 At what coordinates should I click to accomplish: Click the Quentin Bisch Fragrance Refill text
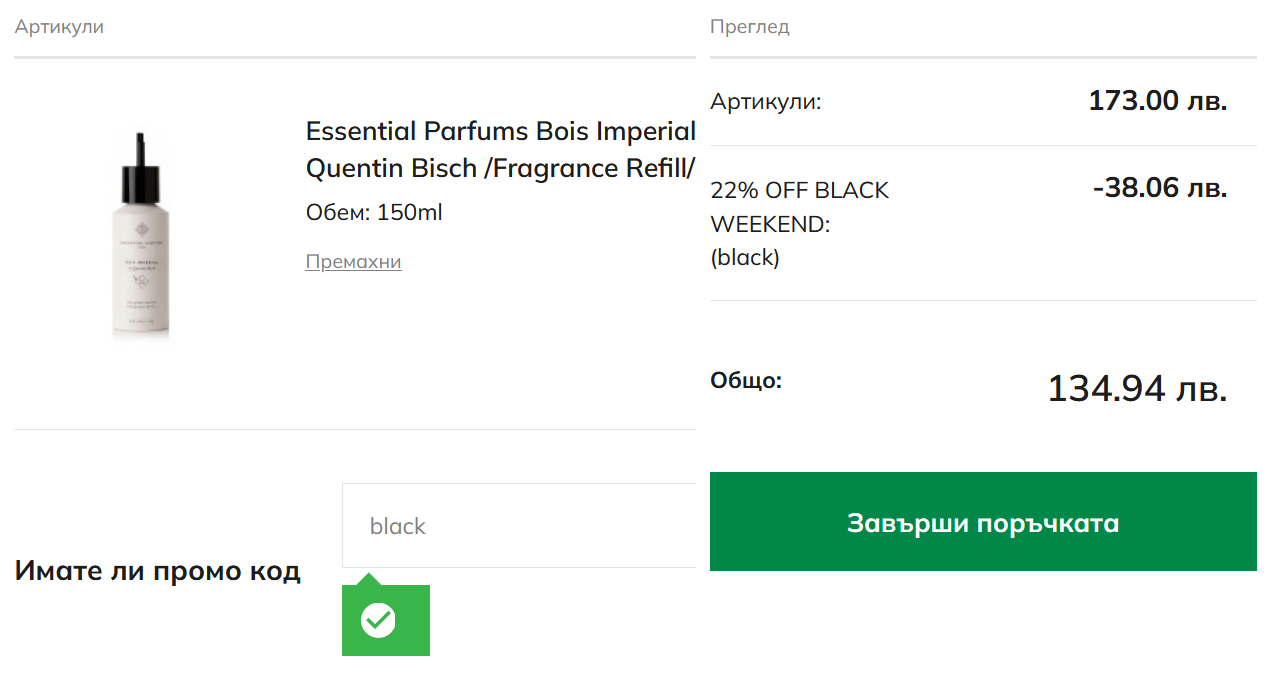pos(500,169)
